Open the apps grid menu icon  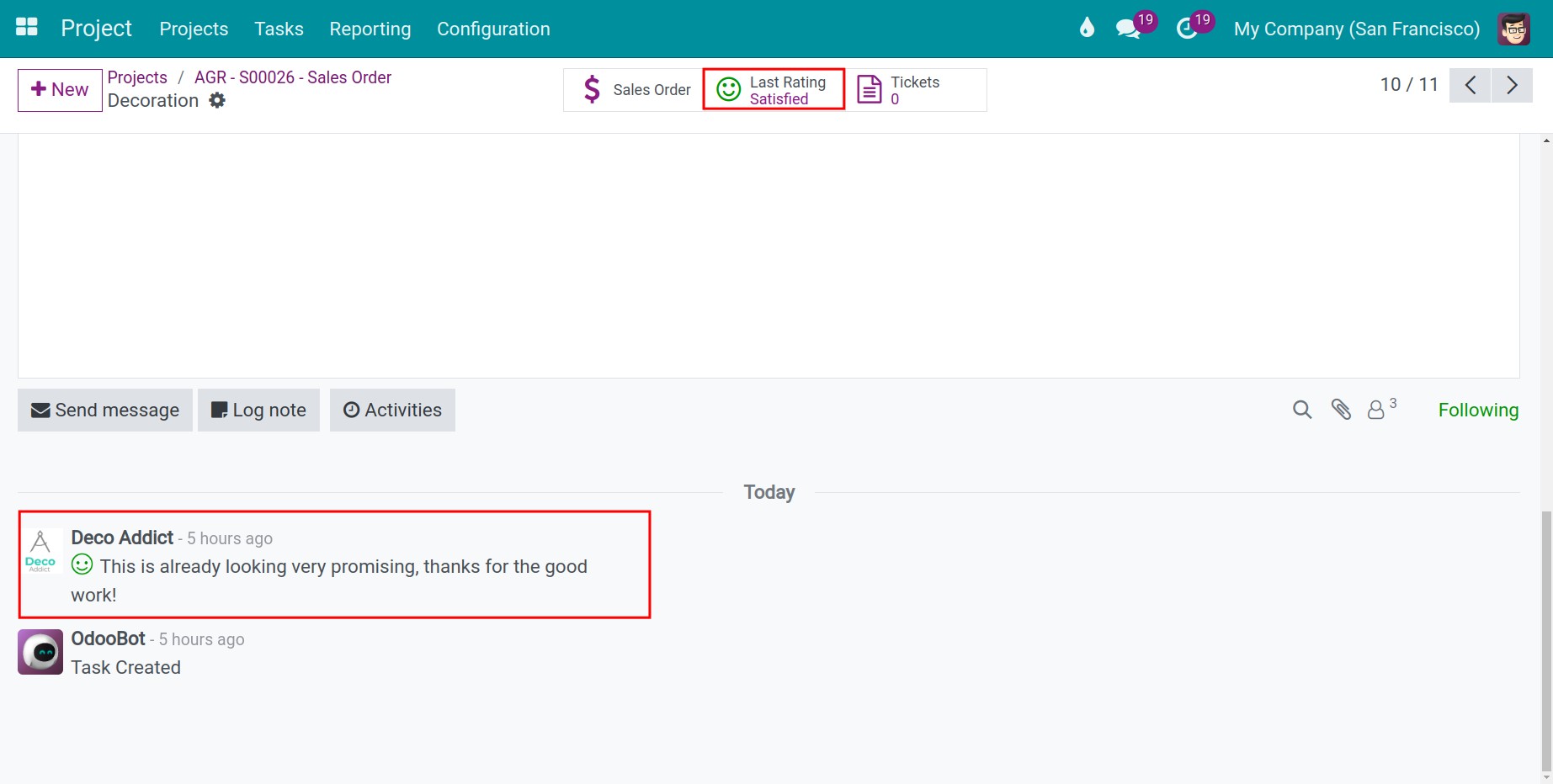click(x=27, y=28)
